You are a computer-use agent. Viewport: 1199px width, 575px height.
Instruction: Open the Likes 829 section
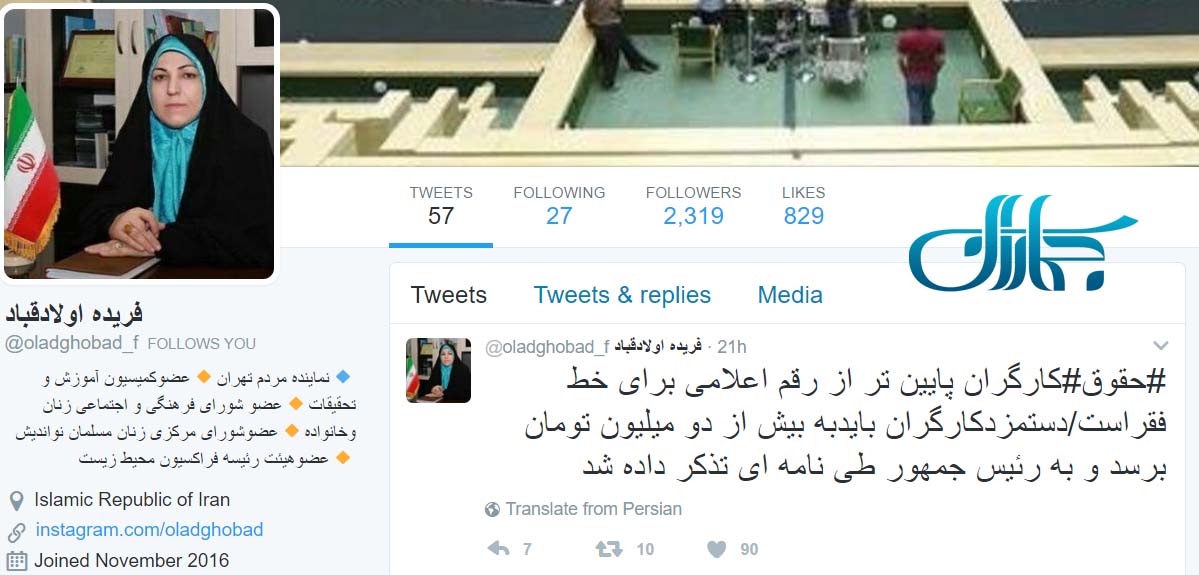(x=804, y=206)
